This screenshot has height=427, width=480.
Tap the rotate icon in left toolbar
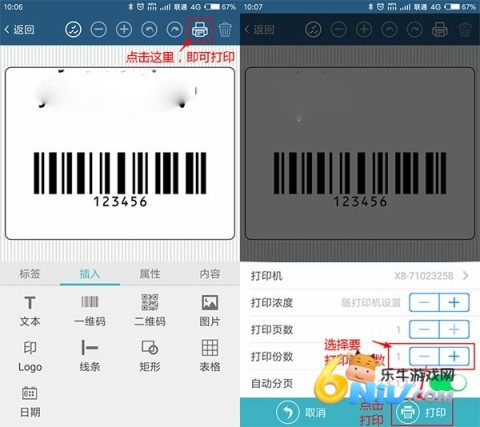coord(73,30)
